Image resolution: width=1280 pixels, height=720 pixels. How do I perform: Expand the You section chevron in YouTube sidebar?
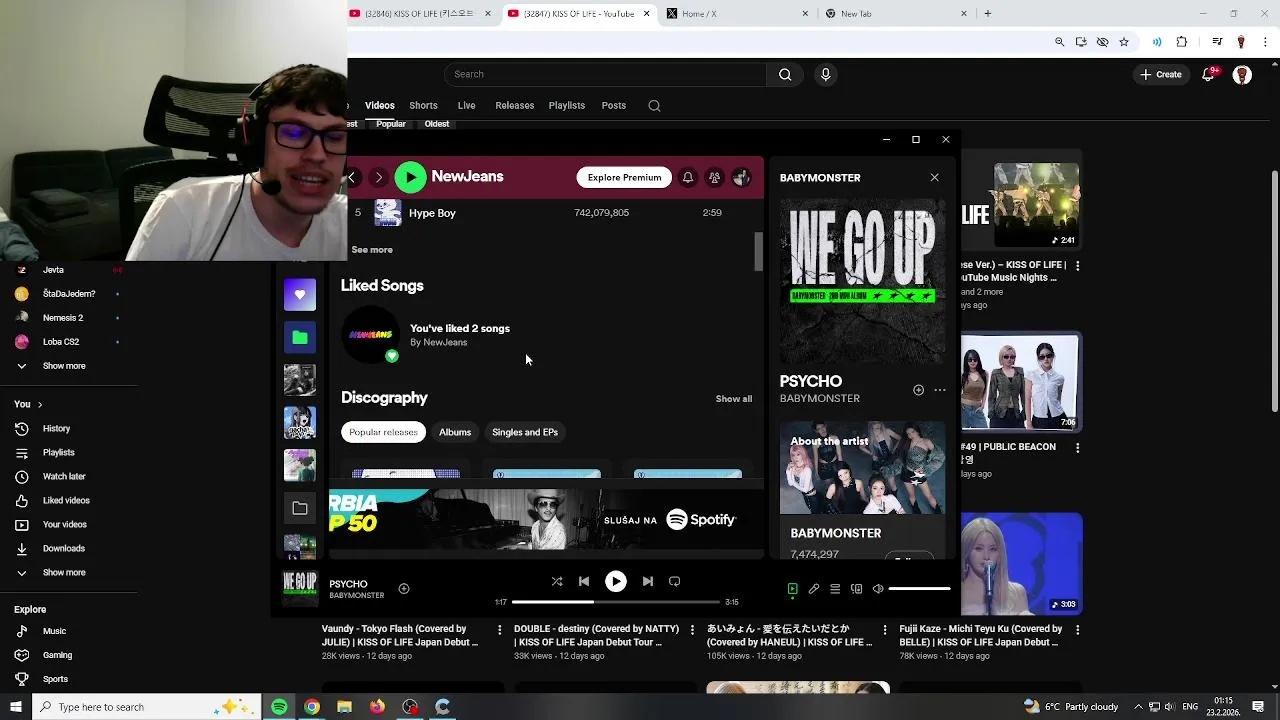point(40,404)
